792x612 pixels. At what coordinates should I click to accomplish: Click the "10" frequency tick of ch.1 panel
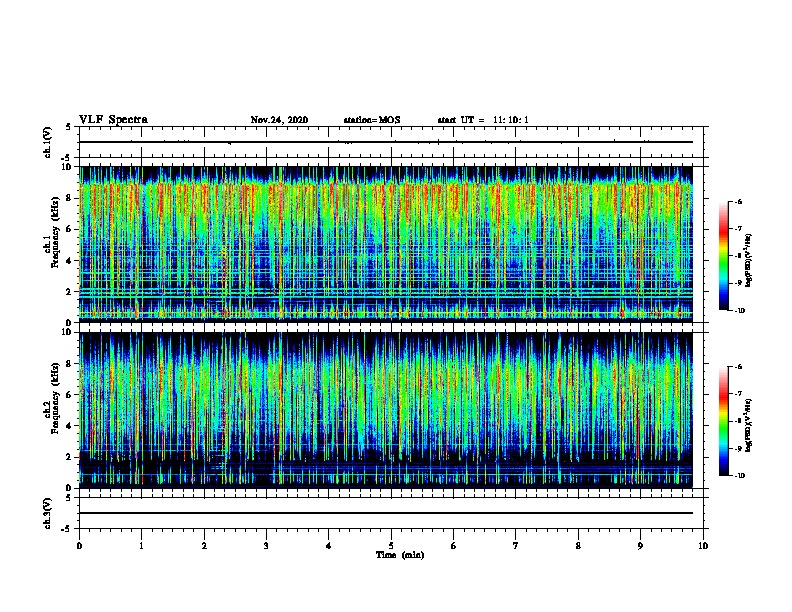pyautogui.click(x=68, y=167)
